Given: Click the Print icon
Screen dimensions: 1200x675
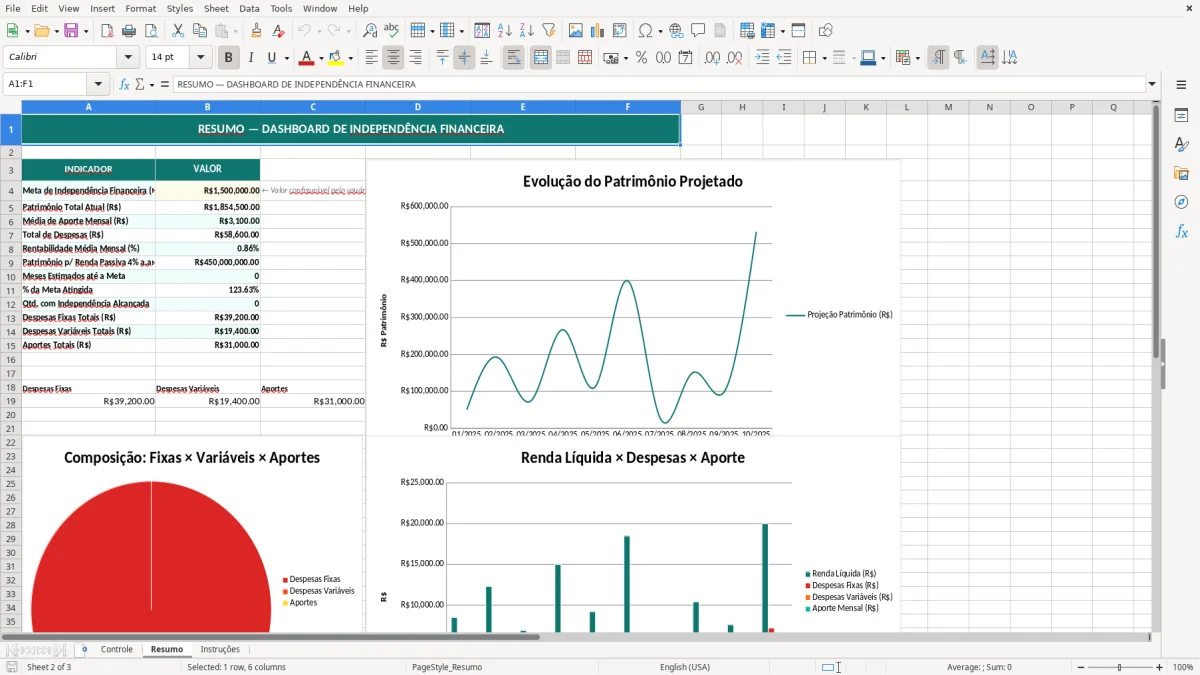Looking at the screenshot, I should point(130,31).
